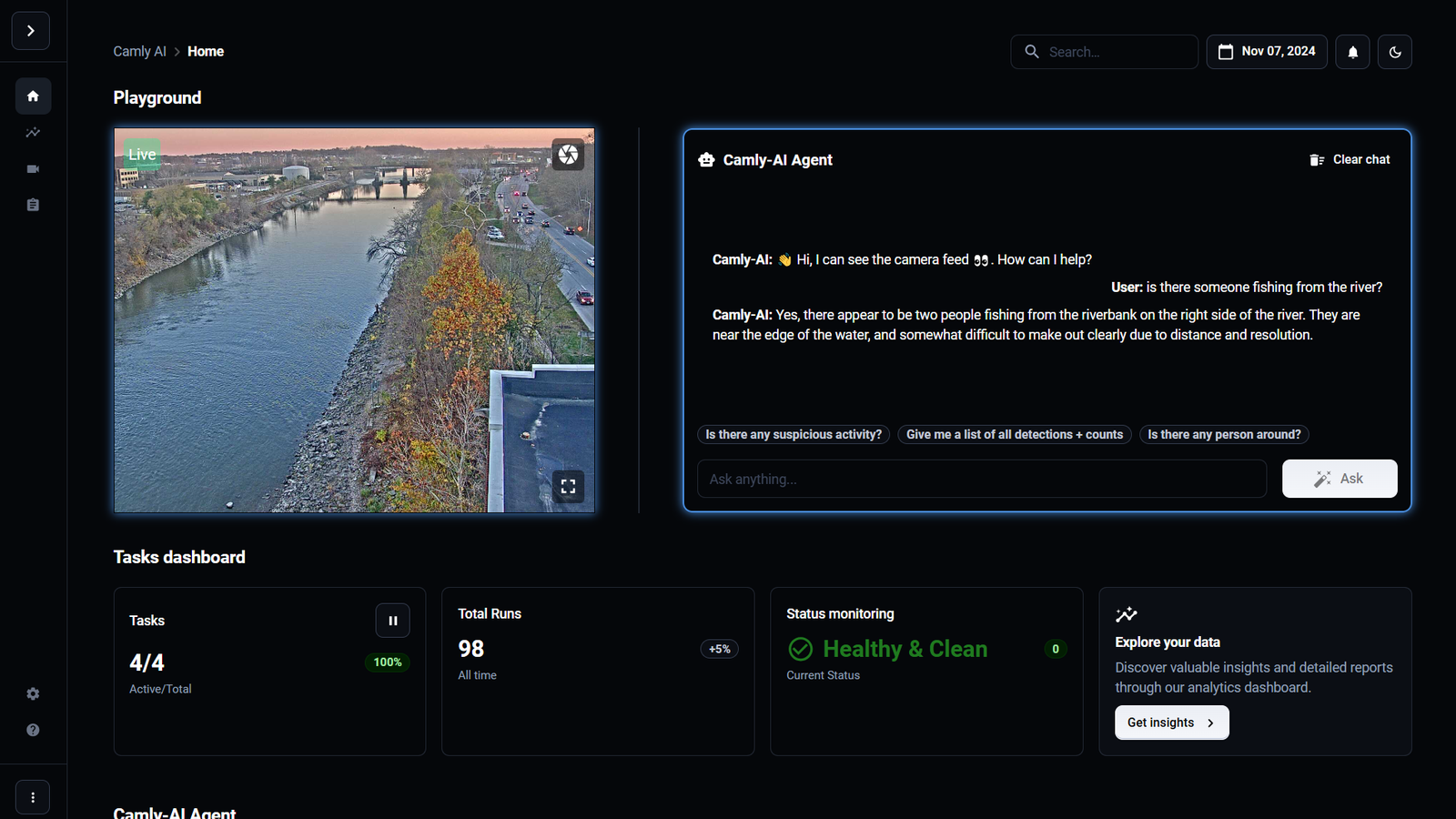Image resolution: width=1456 pixels, height=819 pixels.
Task: Open the Home sidebar icon
Action: [33, 96]
